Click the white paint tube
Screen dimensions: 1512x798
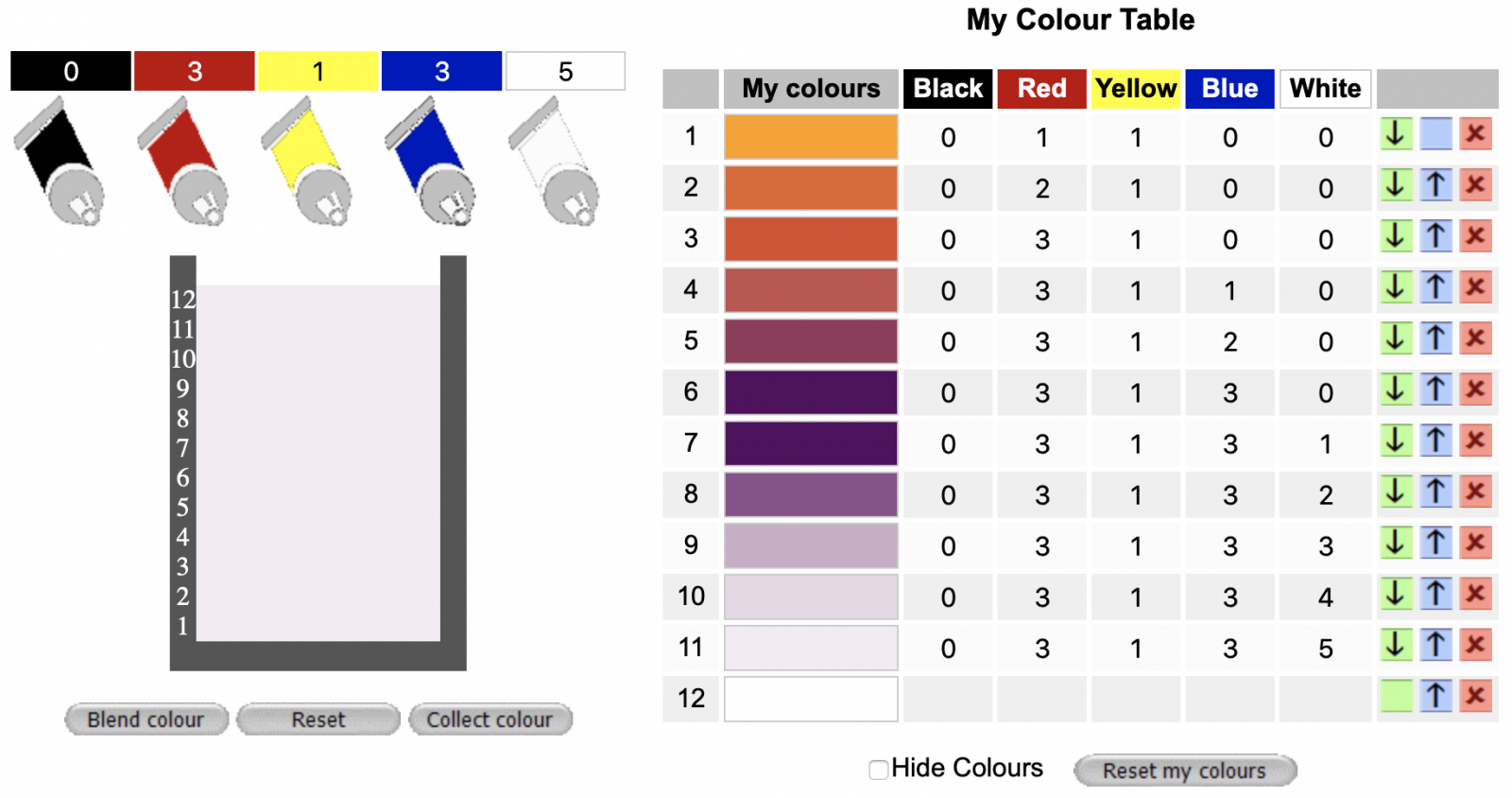pos(554,163)
